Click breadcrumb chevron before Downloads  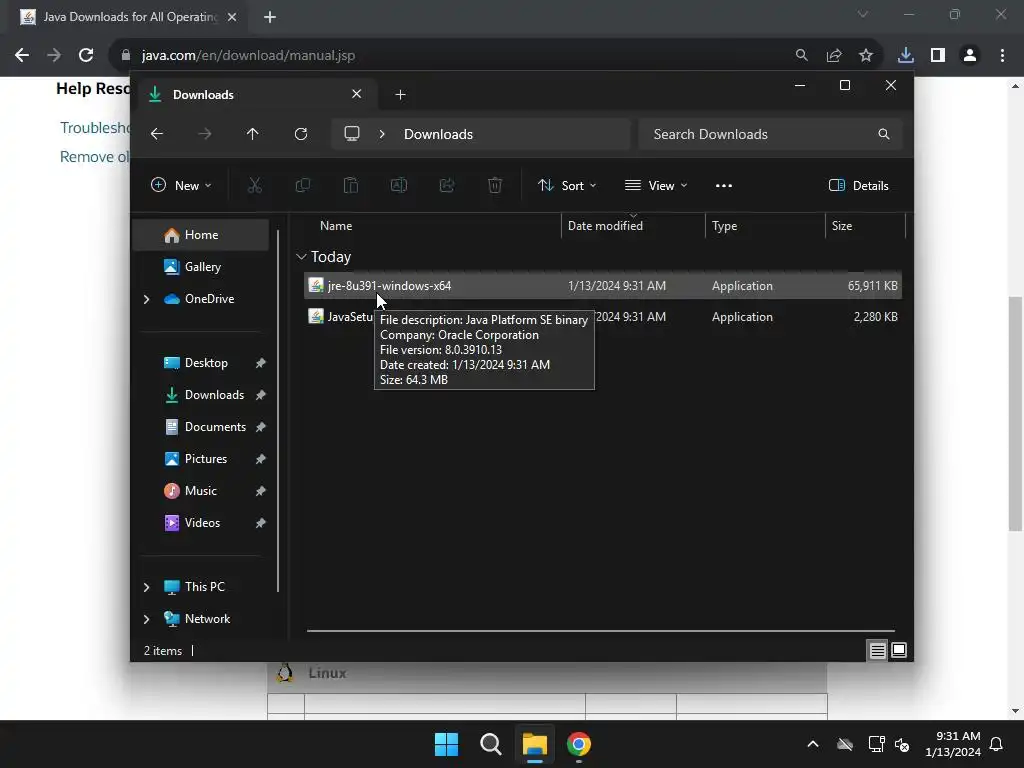click(x=382, y=134)
